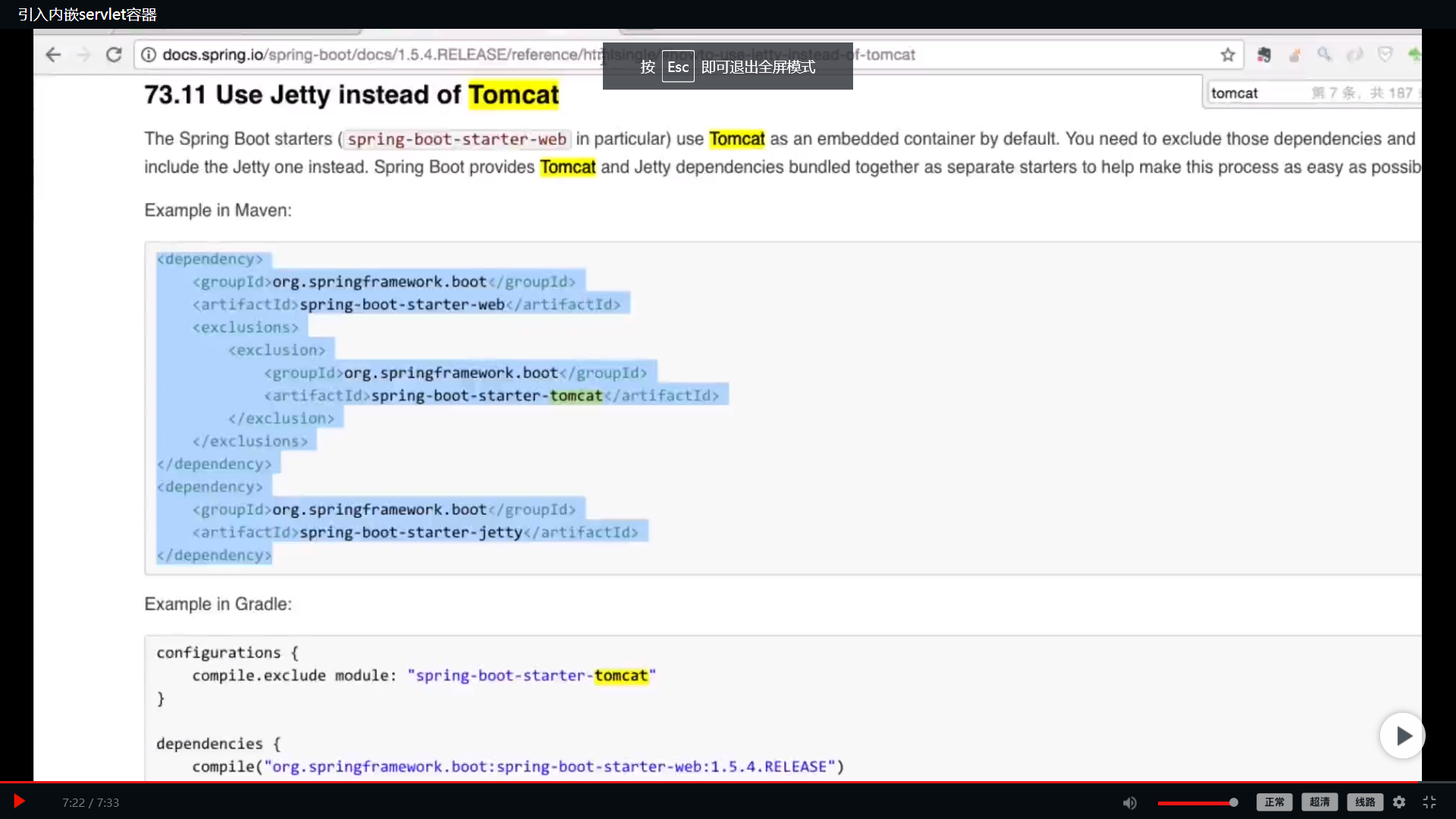Viewport: 1456px width, 819px height.
Task: Open the 超清 quality selector
Action: (x=1319, y=802)
